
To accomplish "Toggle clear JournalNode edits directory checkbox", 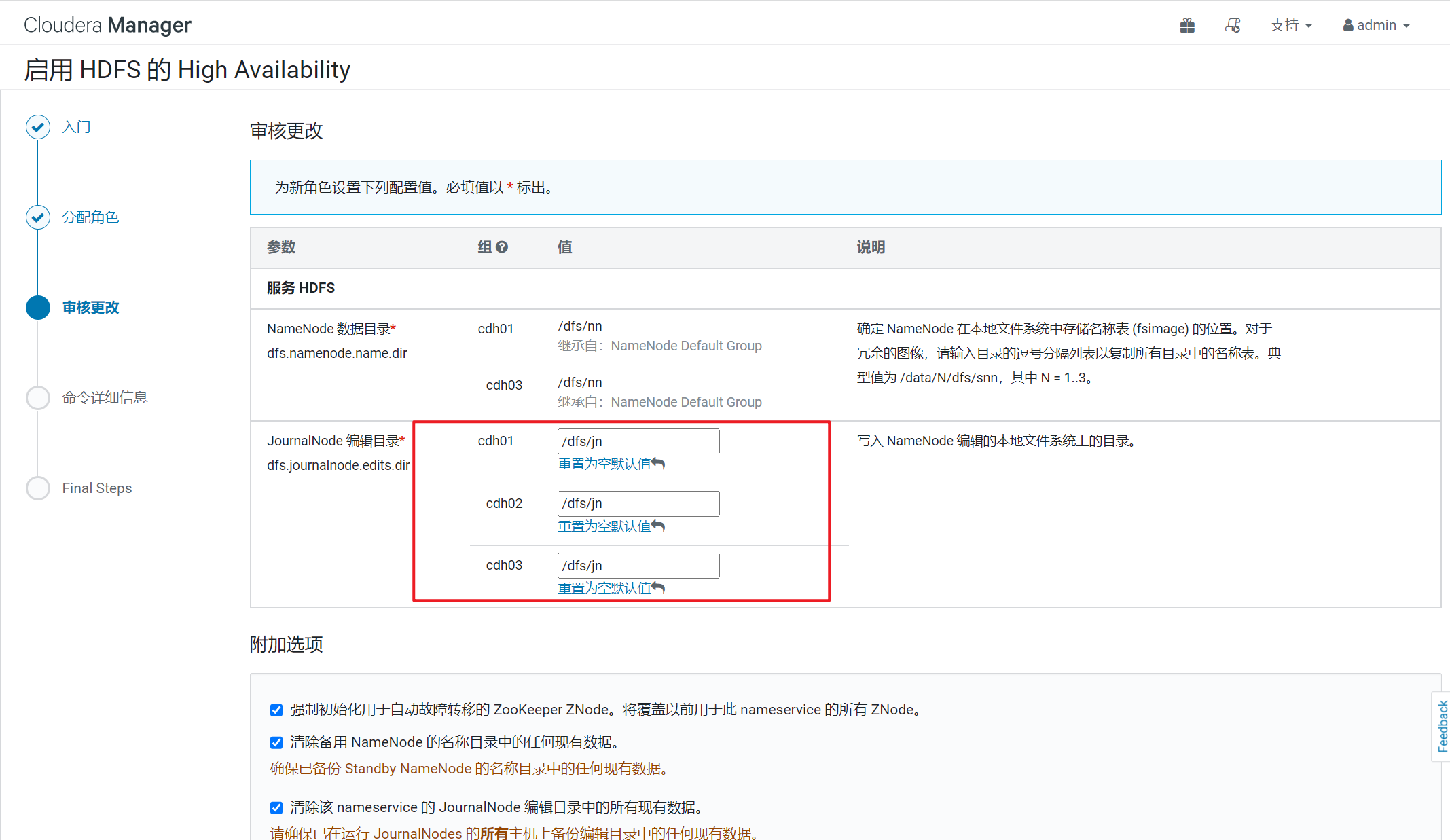I will pyautogui.click(x=276, y=808).
